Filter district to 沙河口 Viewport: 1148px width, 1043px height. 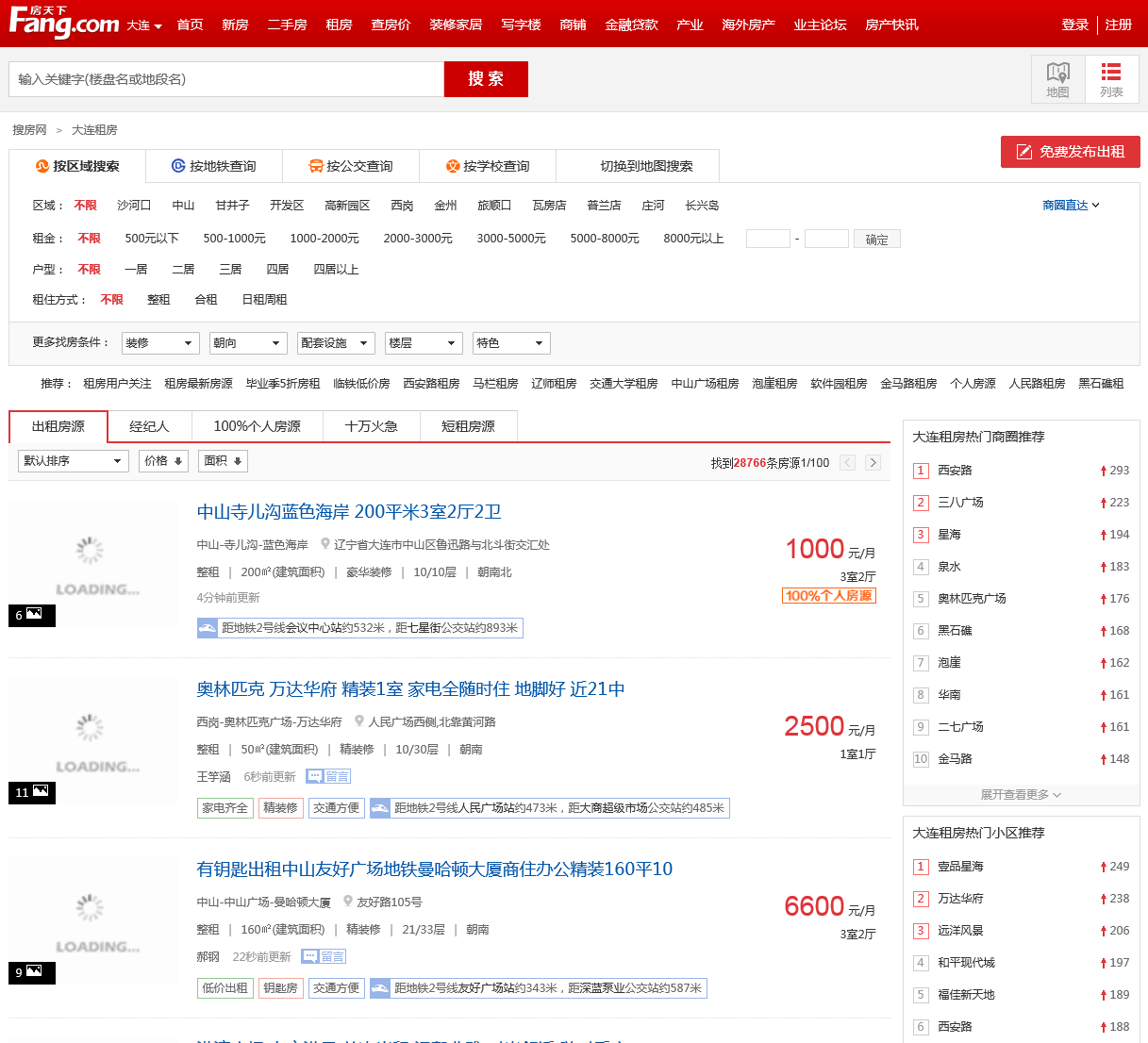coord(134,206)
